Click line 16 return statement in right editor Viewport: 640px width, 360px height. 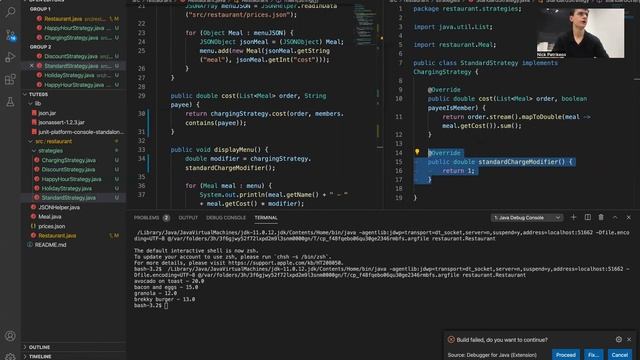click(458, 171)
